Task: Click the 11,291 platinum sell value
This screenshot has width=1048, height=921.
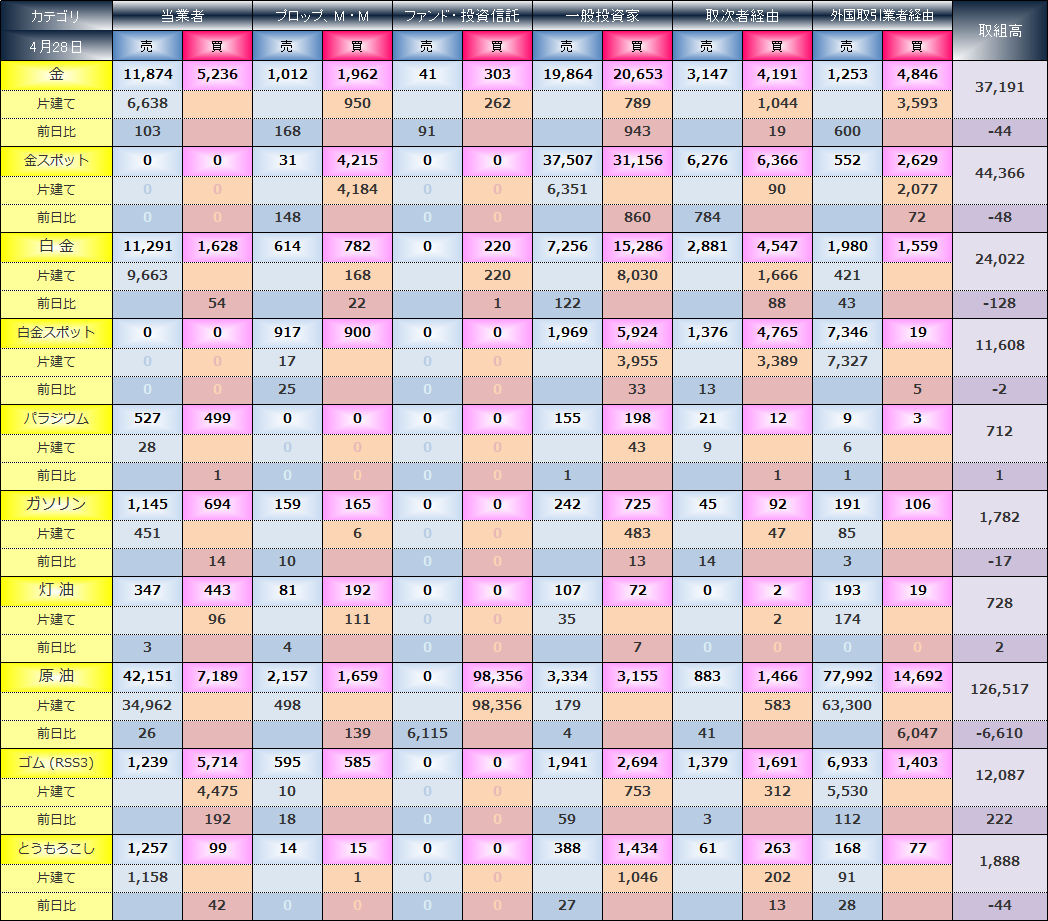Action: coord(148,247)
